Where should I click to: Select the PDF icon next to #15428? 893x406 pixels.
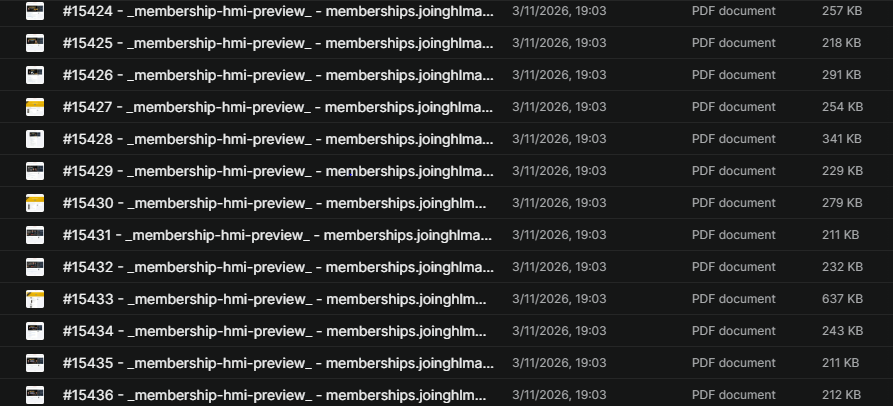click(35, 139)
